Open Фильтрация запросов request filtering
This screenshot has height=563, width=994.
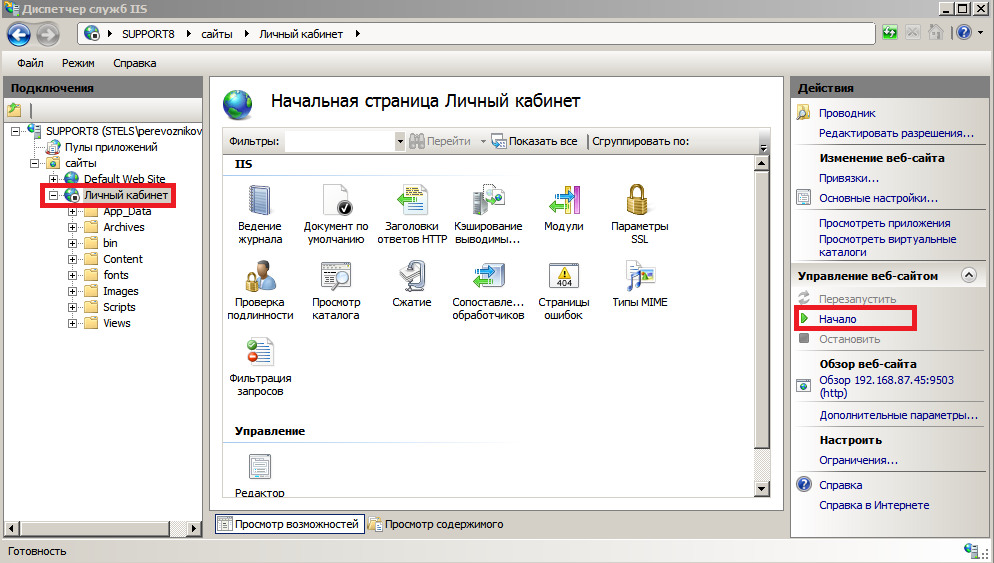[x=260, y=366]
